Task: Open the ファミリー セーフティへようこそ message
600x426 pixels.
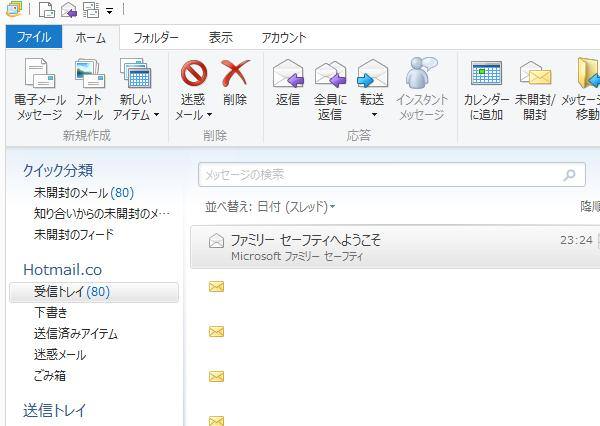Action: [x=380, y=247]
